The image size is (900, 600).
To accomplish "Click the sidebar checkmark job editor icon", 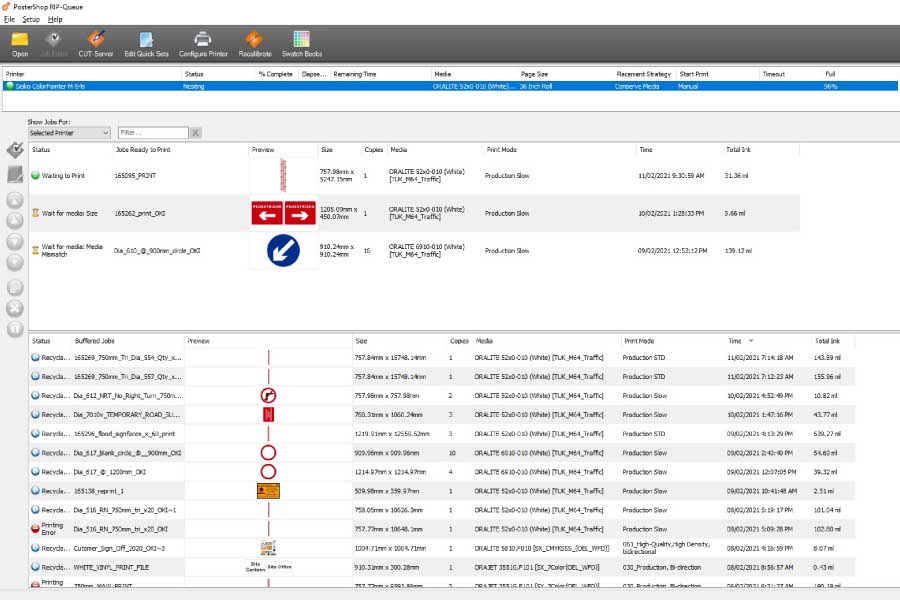I will [x=15, y=150].
